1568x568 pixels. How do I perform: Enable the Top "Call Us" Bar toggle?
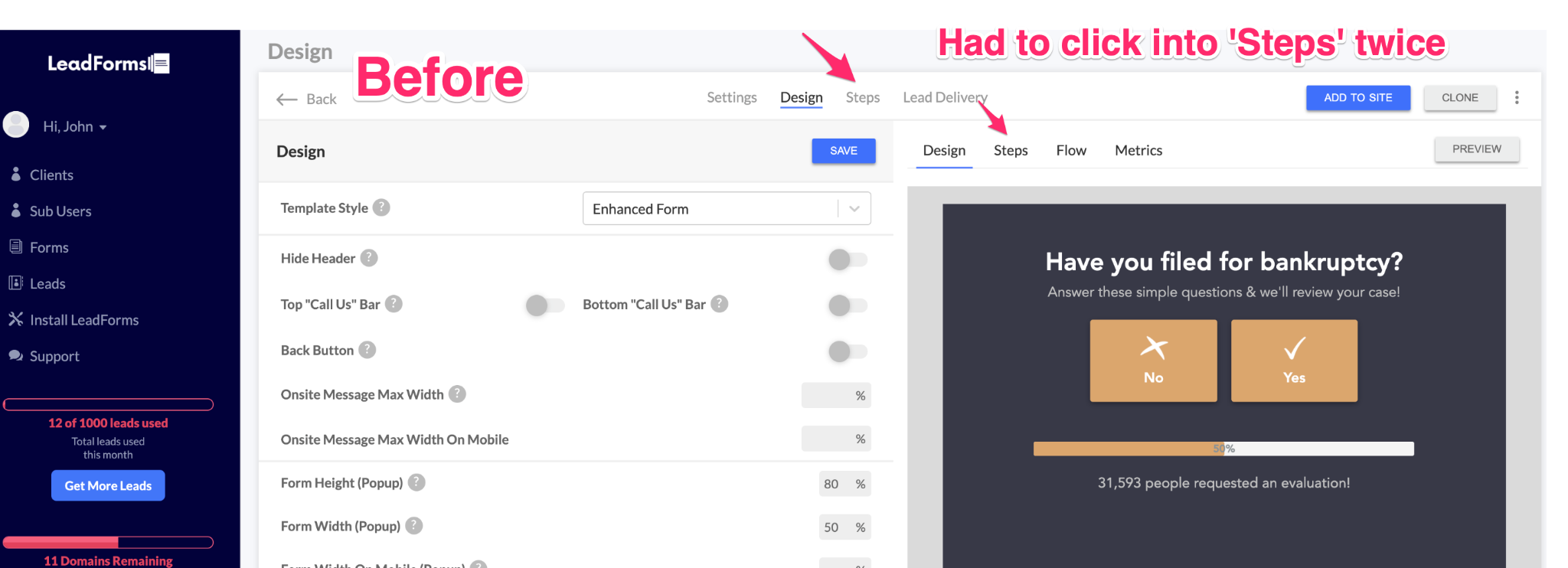(544, 305)
